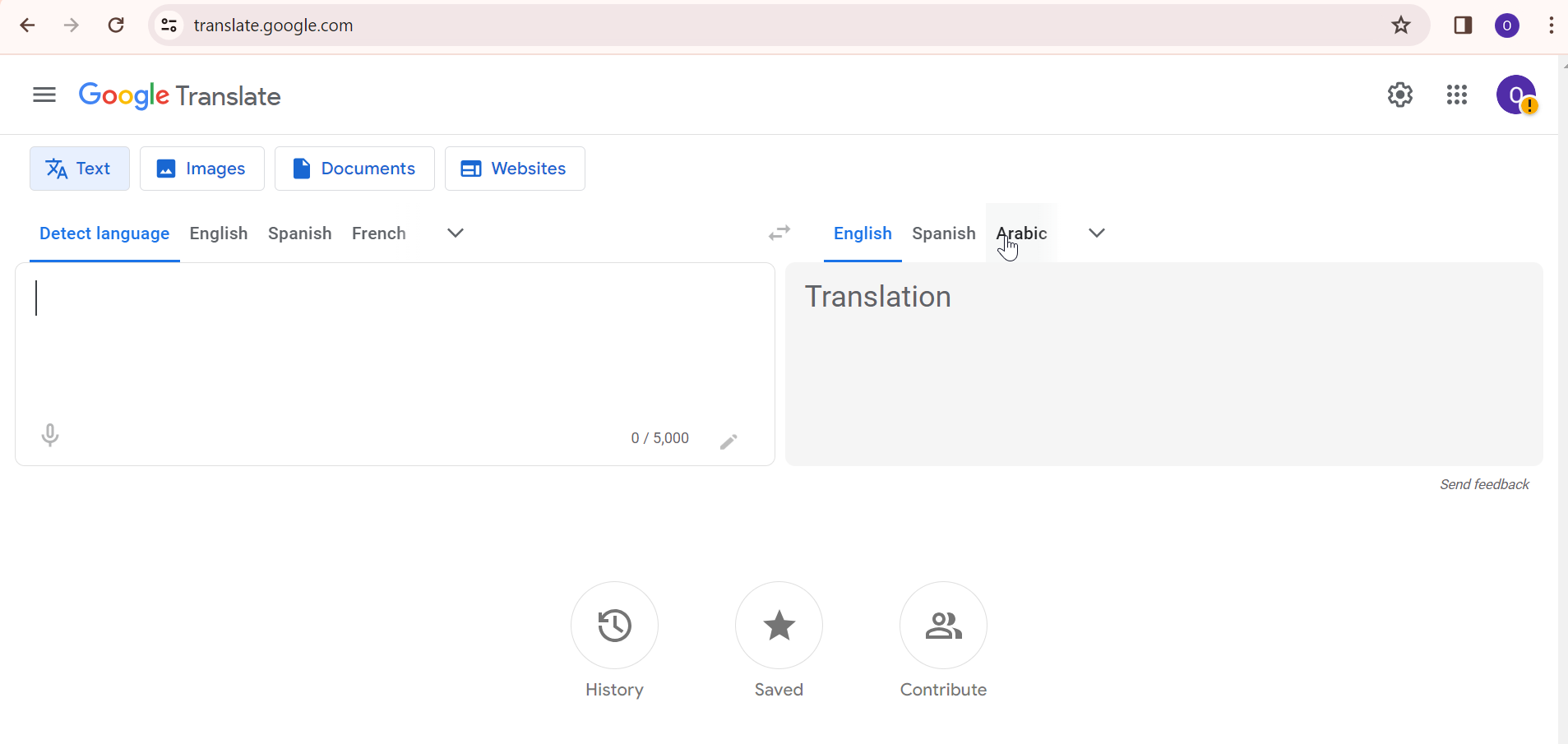1568x744 pixels.
Task: View site information icon
Action: click(169, 25)
